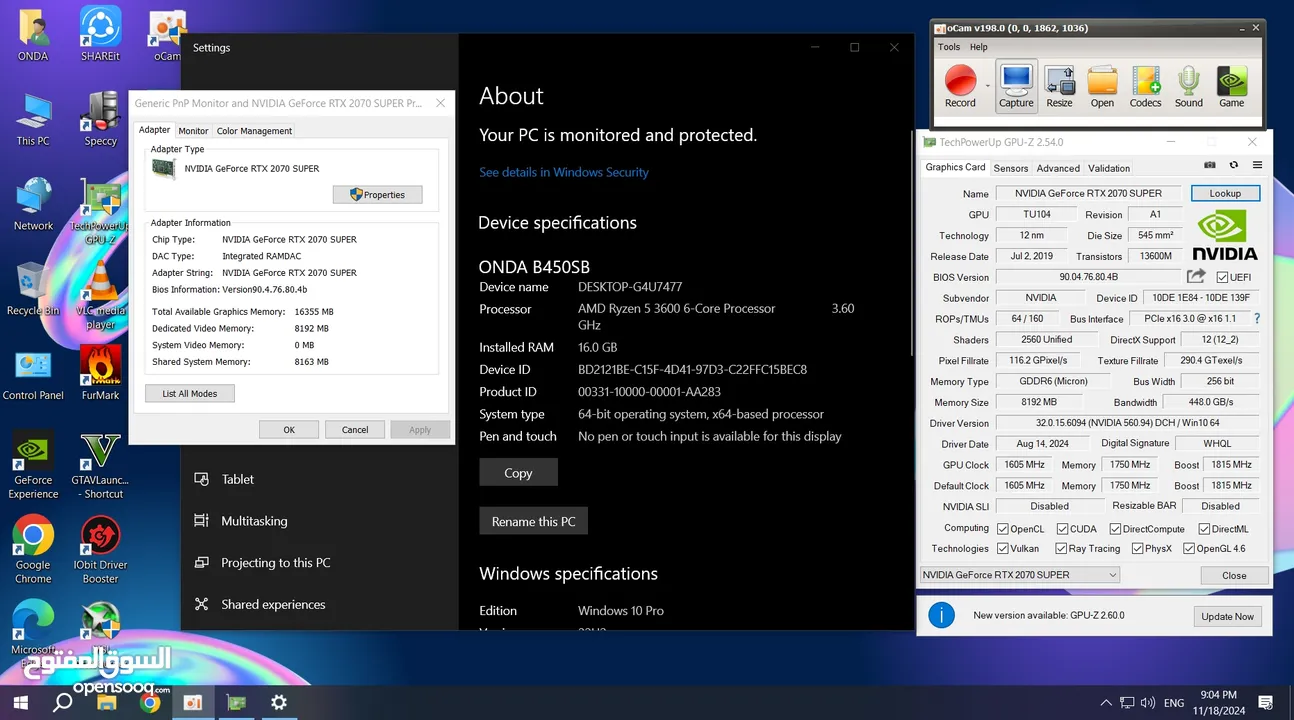The width and height of the screenshot is (1294, 720).
Task: Toggle the PhysX checkbox
Action: point(1137,548)
